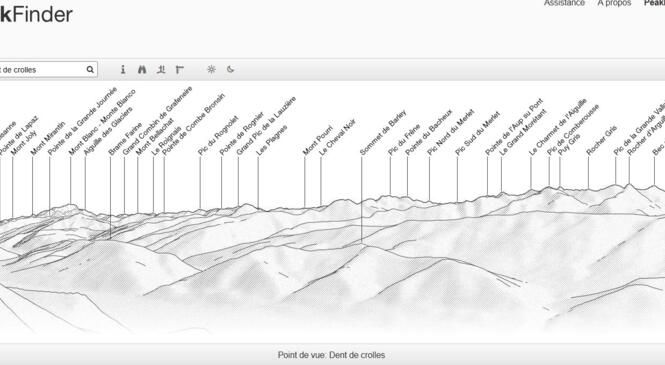Viewport: 665px width, 365px height.
Task: Click the flag marker icon
Action: tap(180, 70)
